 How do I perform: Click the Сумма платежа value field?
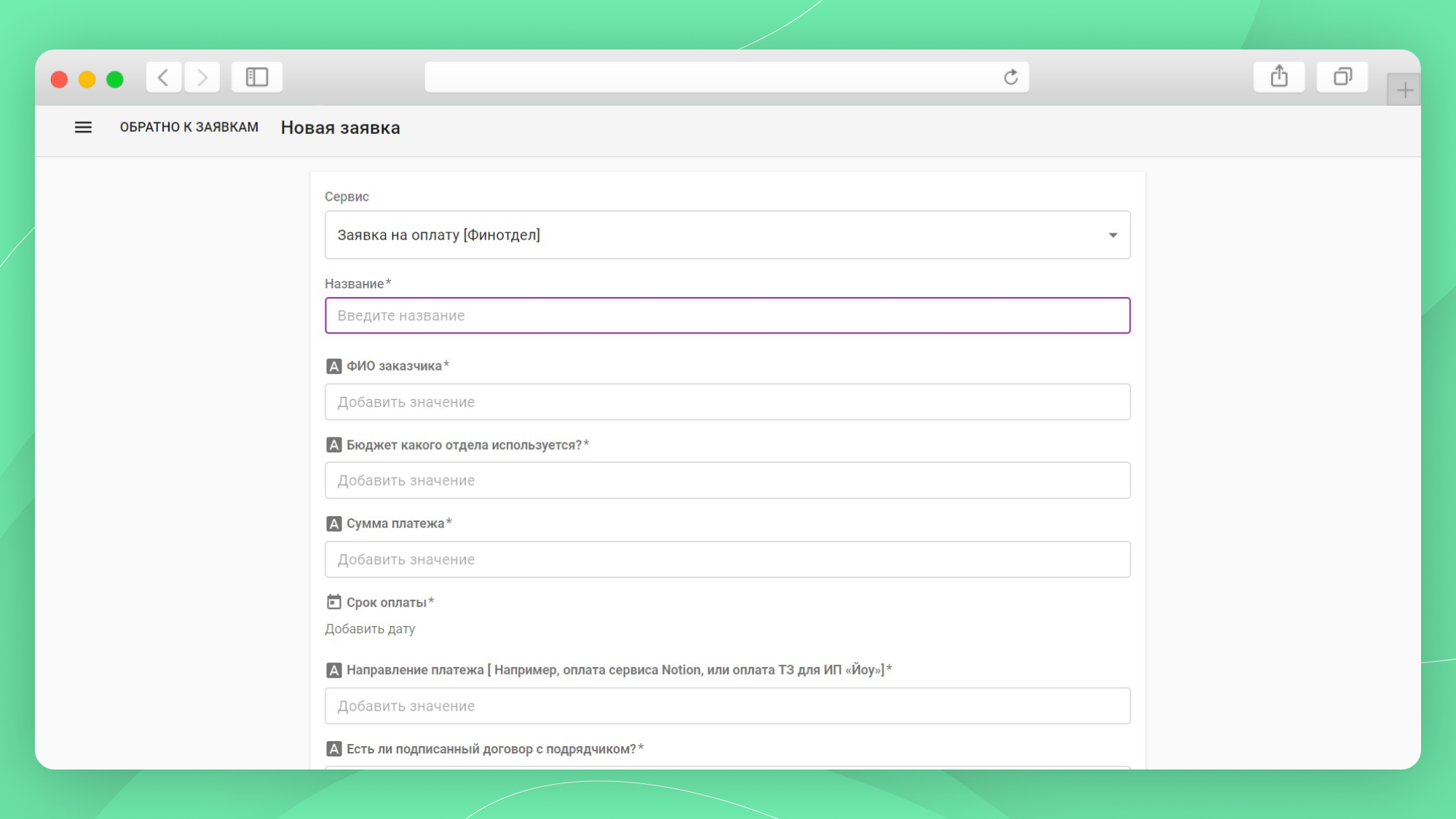click(727, 559)
